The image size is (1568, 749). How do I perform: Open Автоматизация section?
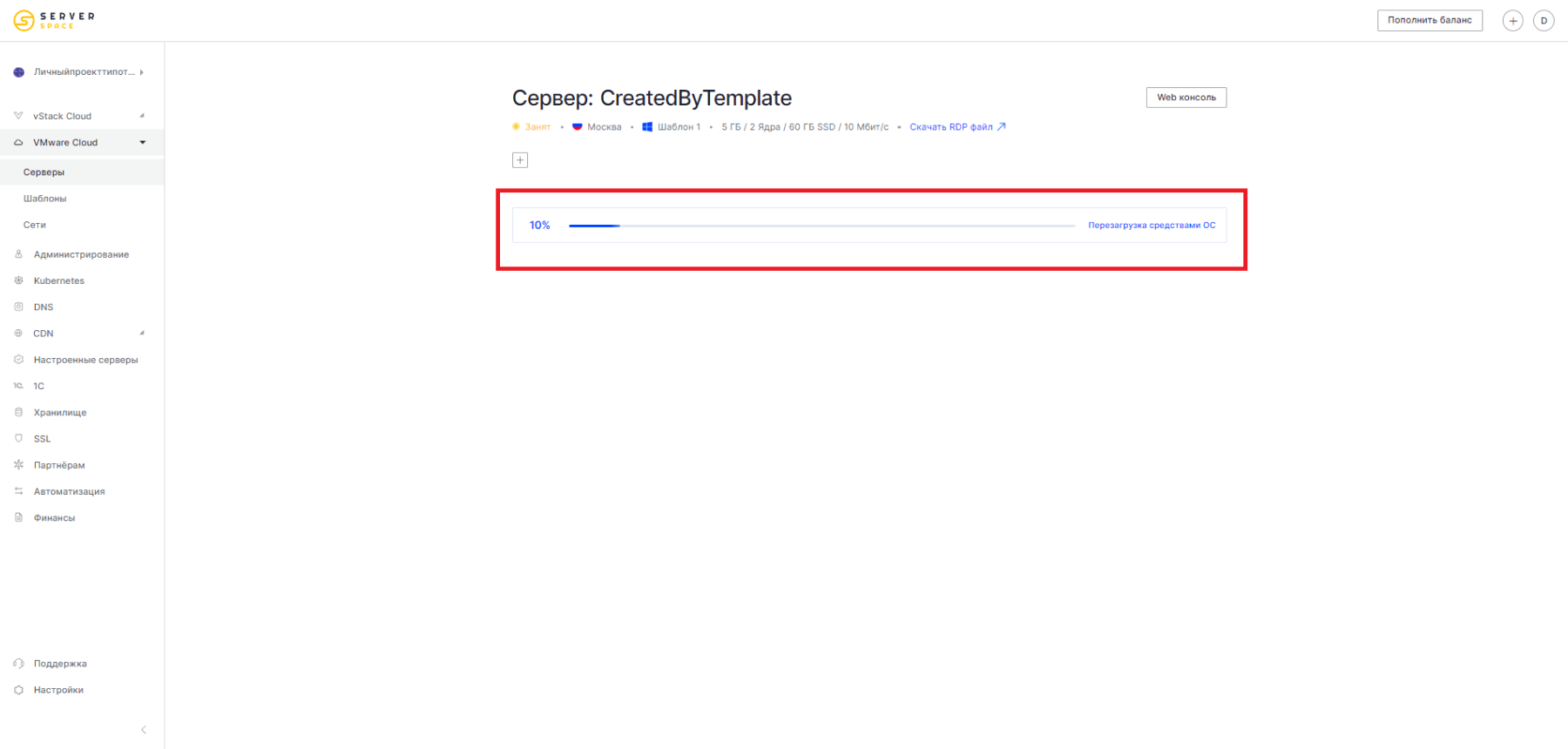(x=69, y=492)
